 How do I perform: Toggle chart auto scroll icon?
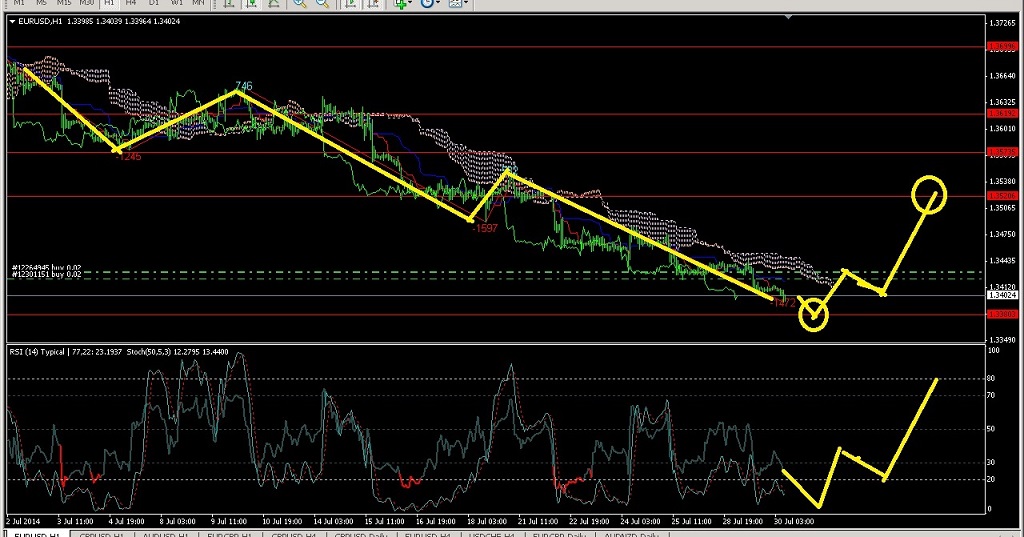tap(351, 3)
